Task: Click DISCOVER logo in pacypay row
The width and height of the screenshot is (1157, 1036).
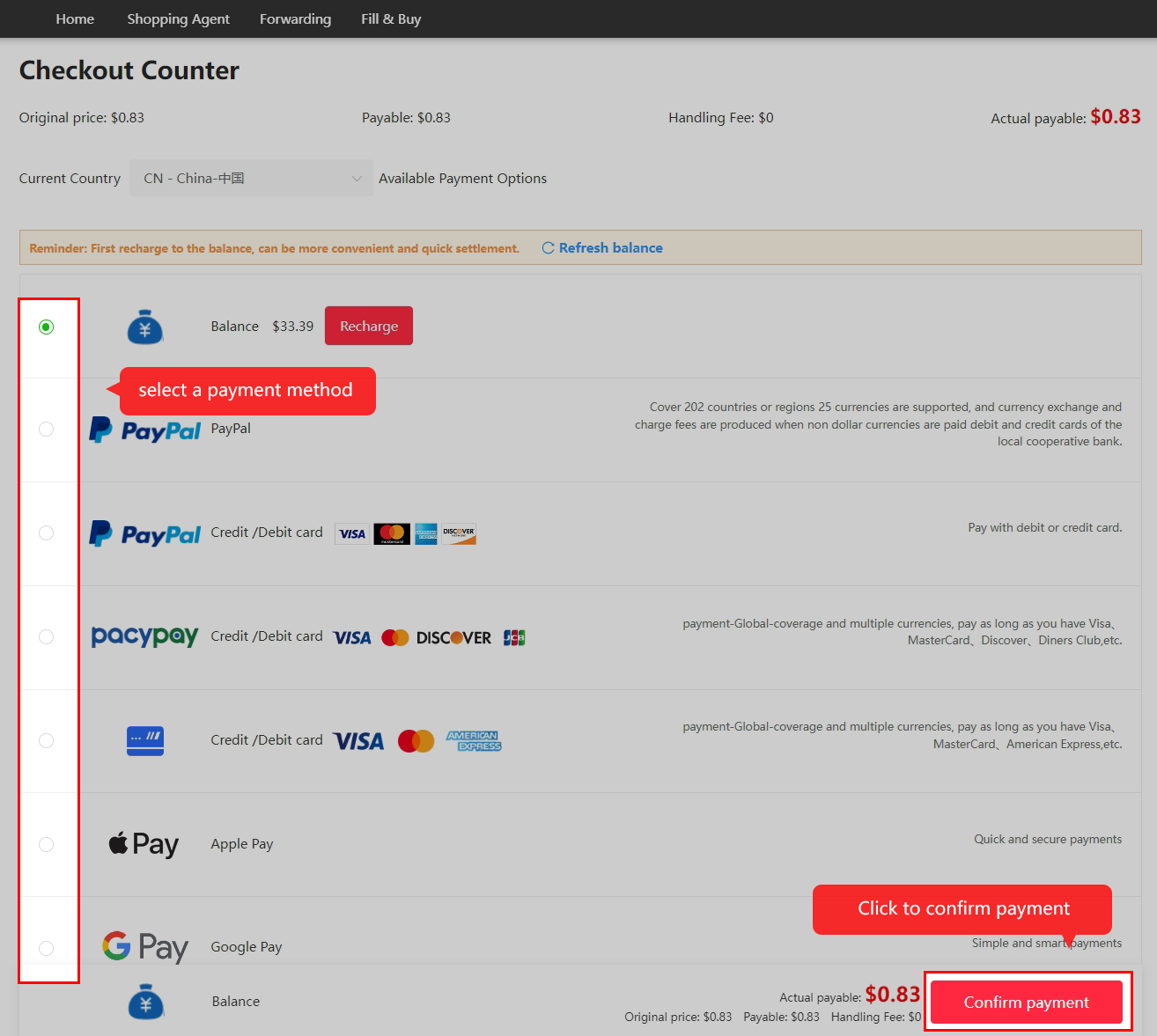Action: pos(453,637)
